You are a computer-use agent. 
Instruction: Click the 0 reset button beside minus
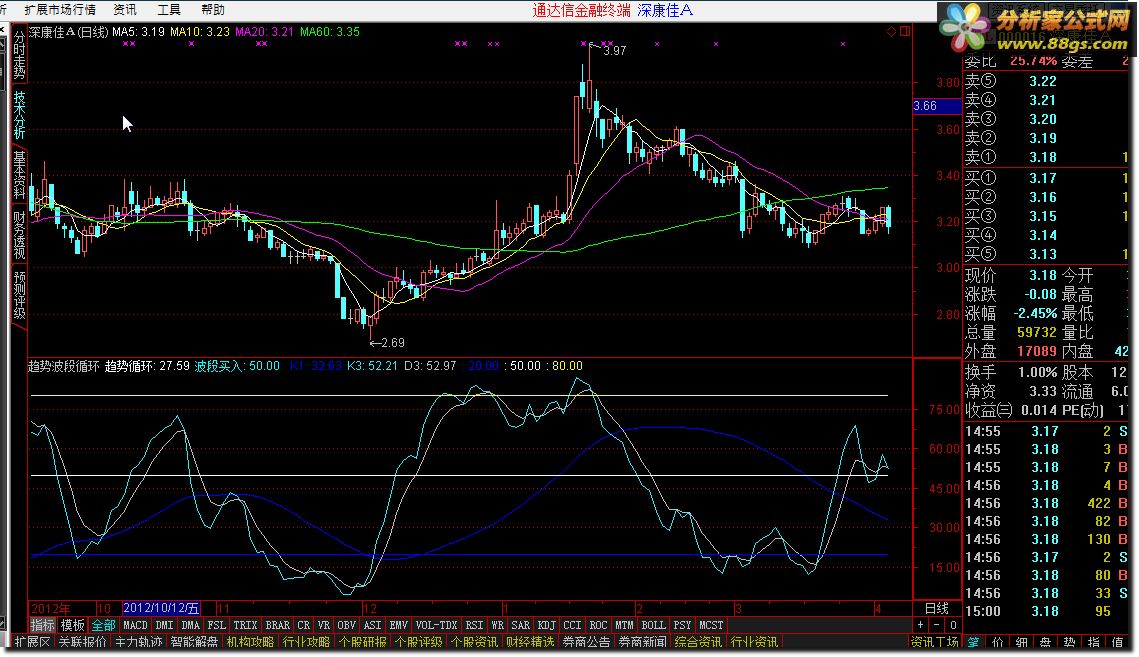pos(953,625)
